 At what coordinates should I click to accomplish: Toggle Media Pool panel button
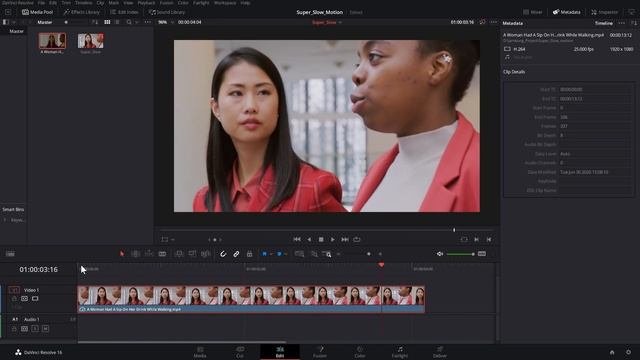pyautogui.click(x=38, y=12)
